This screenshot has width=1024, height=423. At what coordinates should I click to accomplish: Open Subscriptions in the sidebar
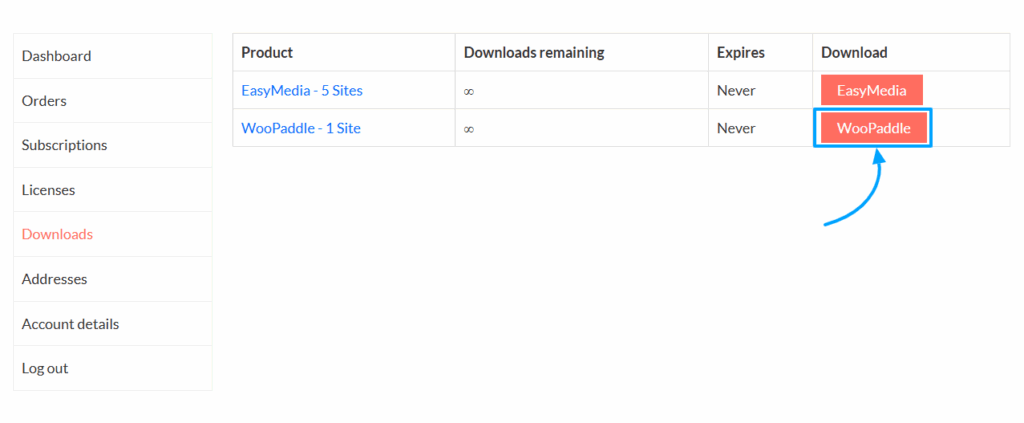64,145
